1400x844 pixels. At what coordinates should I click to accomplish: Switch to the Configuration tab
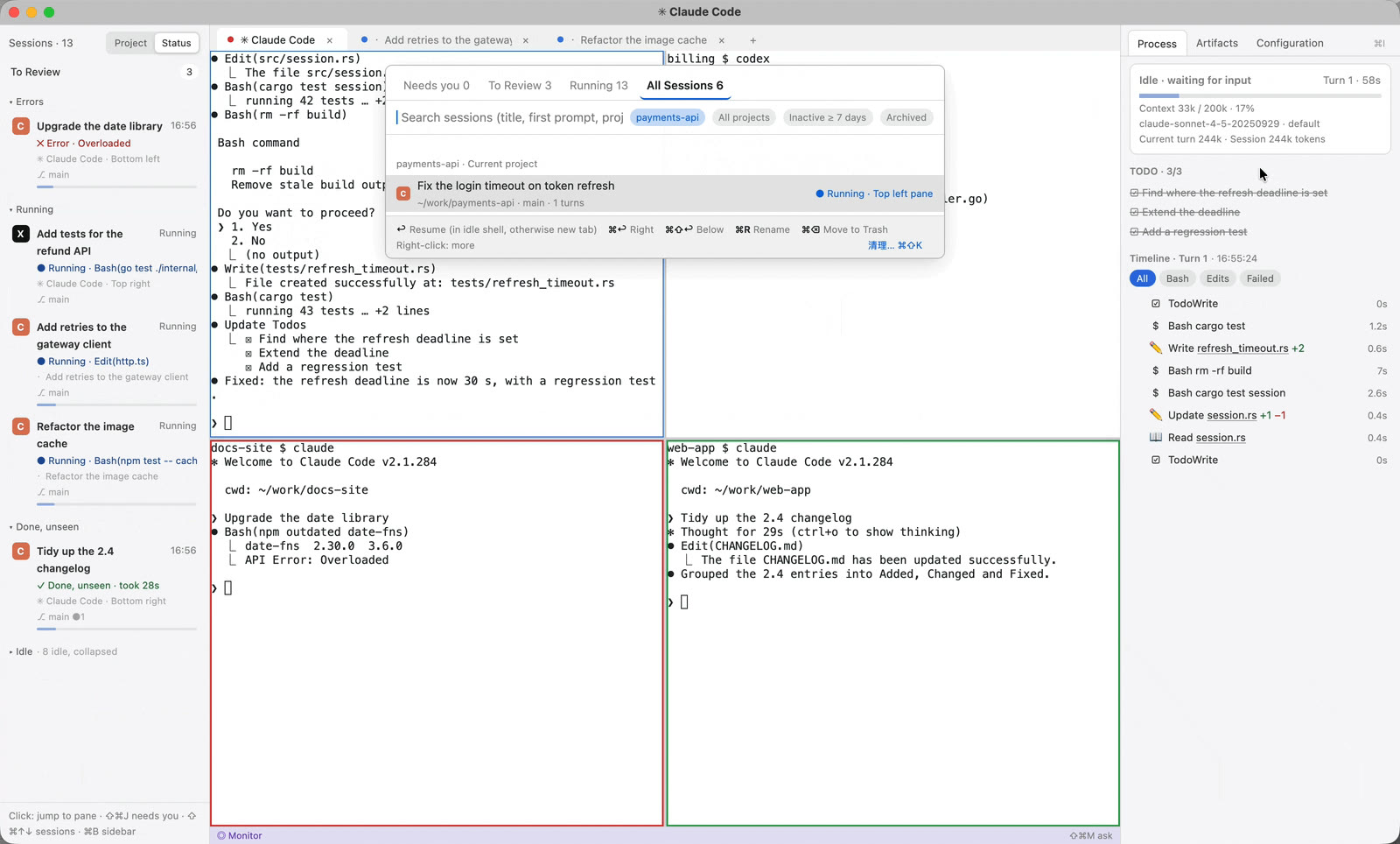click(1289, 43)
